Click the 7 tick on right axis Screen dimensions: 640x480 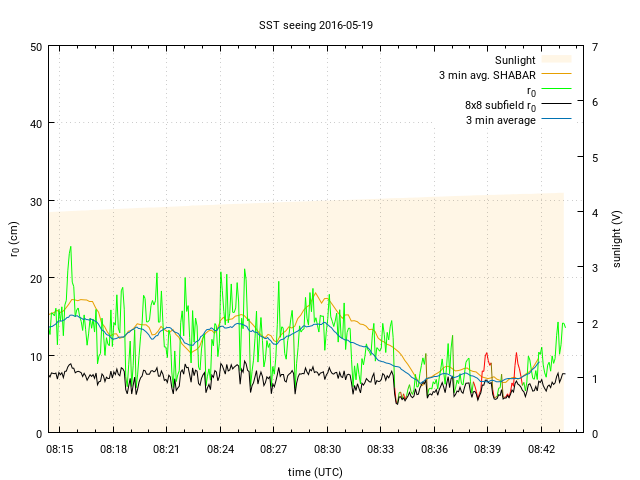[x=595, y=47]
